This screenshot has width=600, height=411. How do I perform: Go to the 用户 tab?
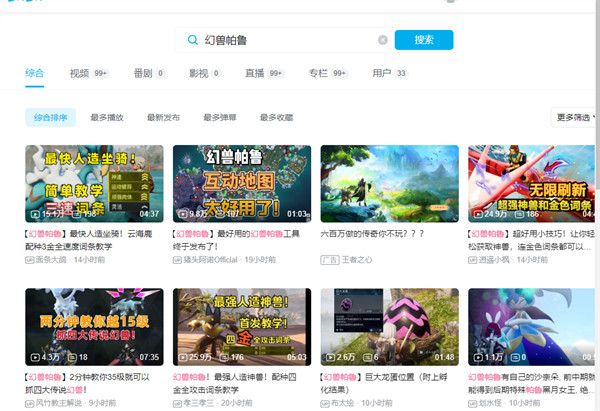click(390, 73)
